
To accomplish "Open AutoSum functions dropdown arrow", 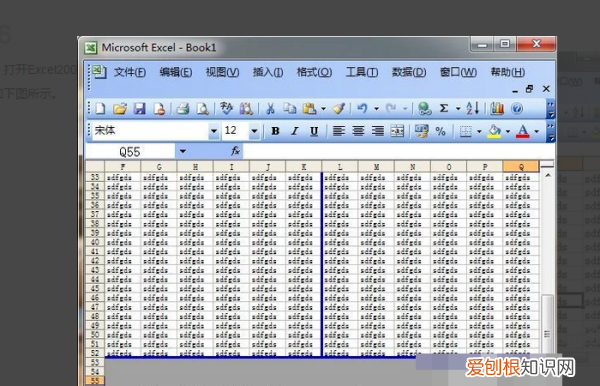I will click(458, 109).
